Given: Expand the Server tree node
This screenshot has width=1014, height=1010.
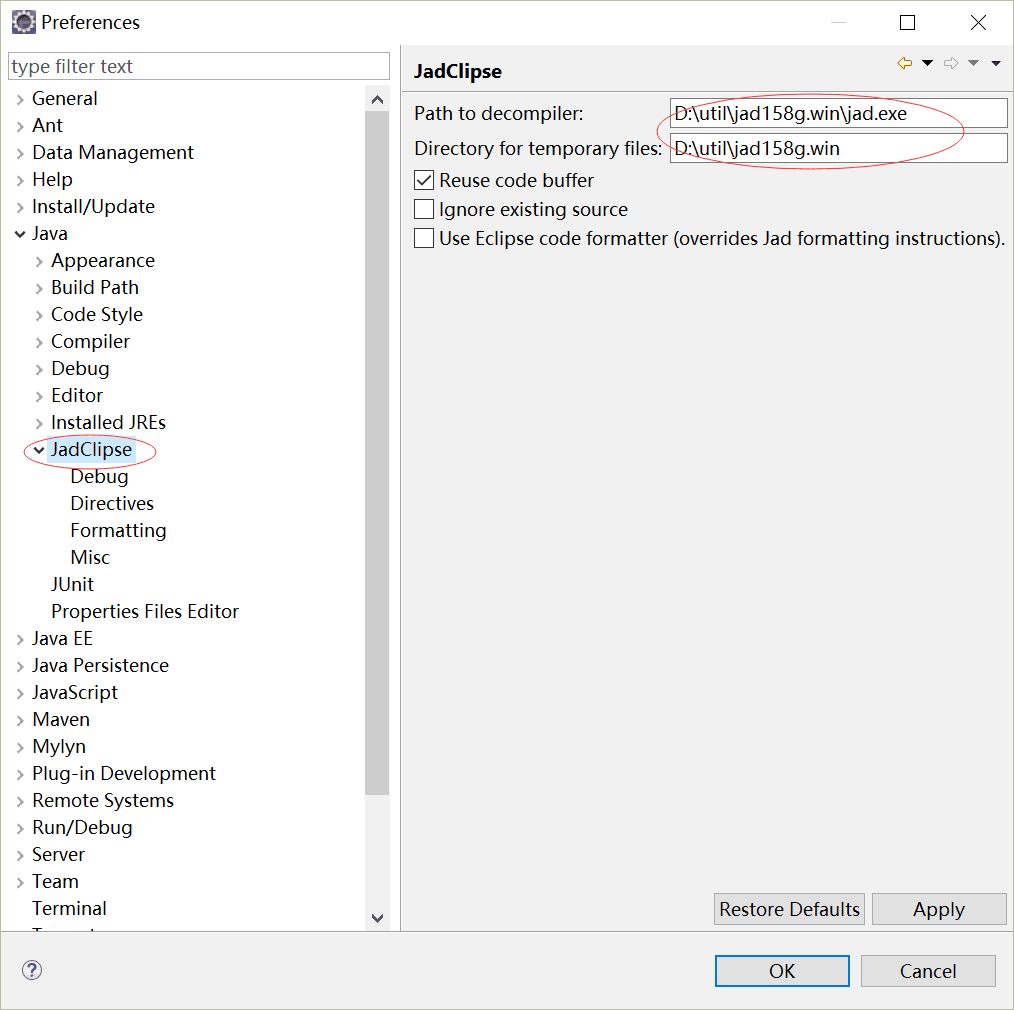Looking at the screenshot, I should (x=20, y=855).
